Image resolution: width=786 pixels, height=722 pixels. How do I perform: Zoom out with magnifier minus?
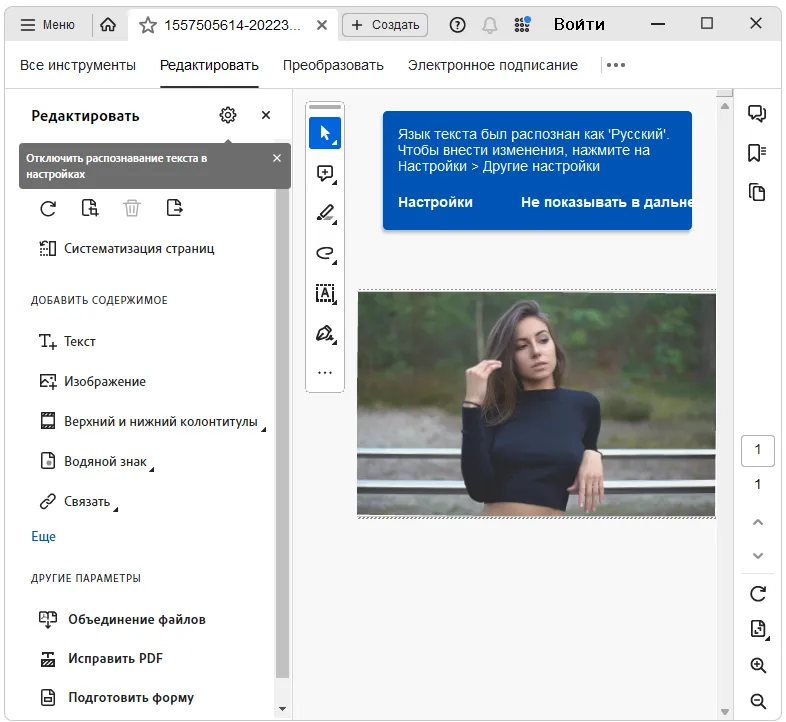(758, 701)
